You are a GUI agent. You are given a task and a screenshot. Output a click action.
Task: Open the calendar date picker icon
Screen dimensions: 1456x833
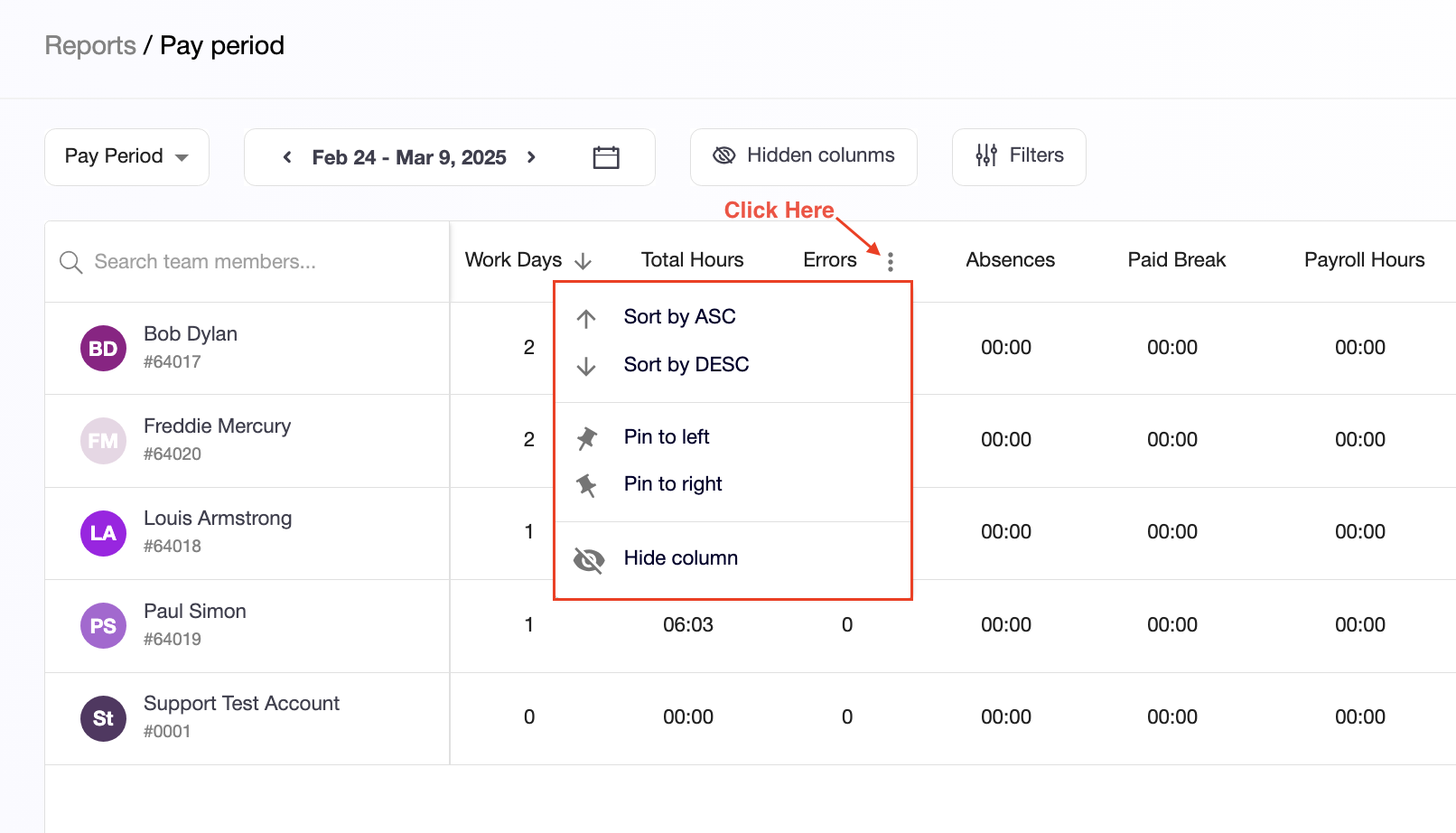click(606, 157)
